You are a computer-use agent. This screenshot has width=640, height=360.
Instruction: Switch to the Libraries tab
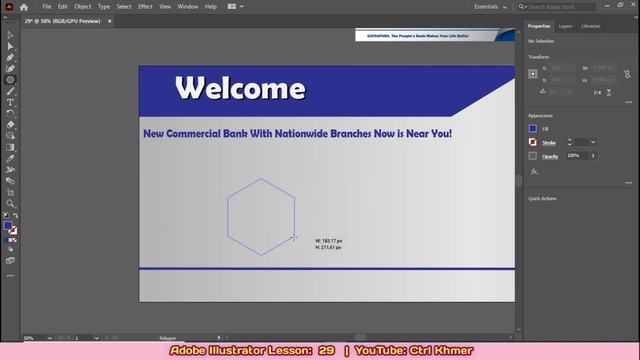pos(591,26)
